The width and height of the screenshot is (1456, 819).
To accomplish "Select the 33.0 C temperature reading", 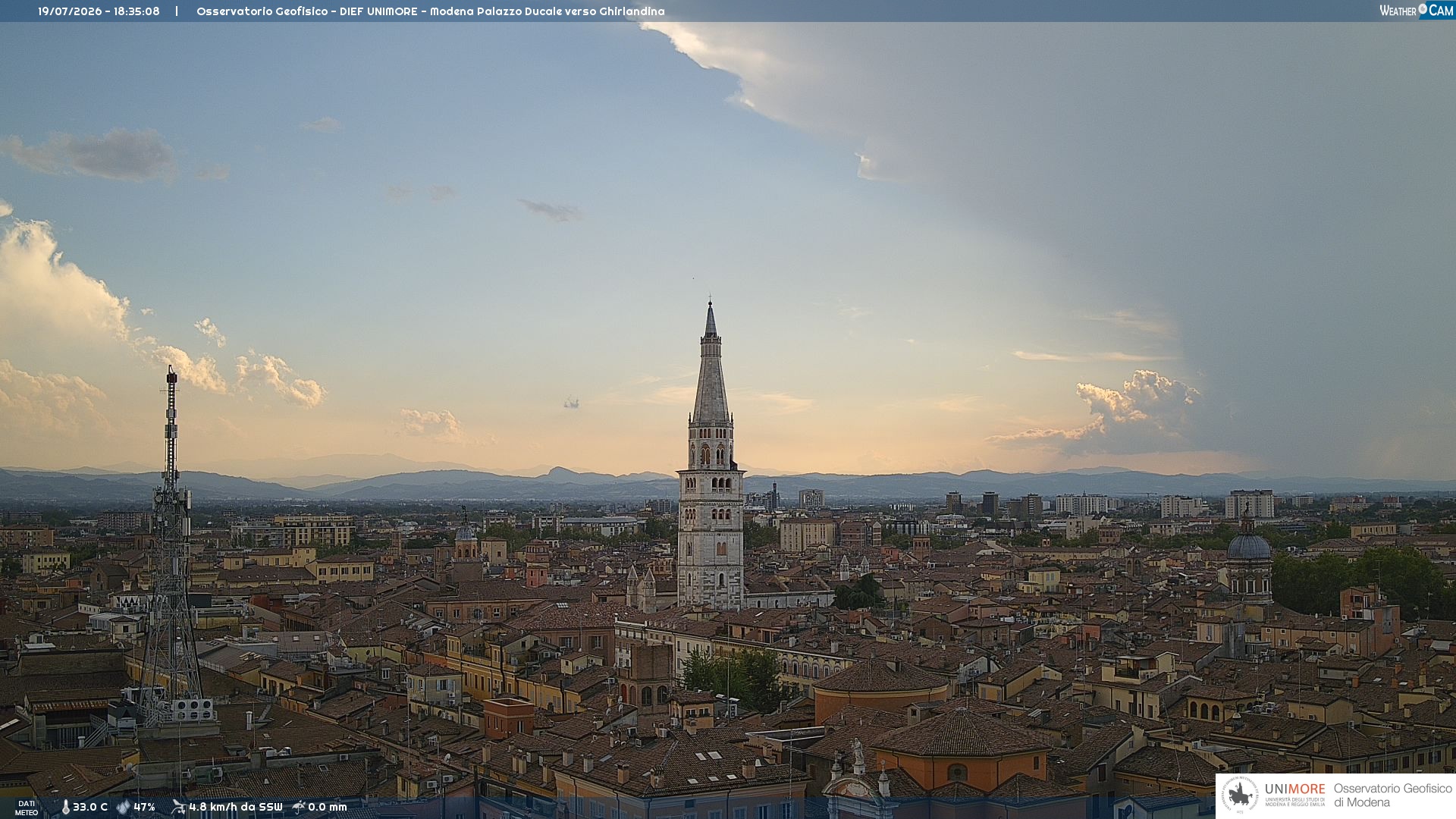I will [x=90, y=807].
